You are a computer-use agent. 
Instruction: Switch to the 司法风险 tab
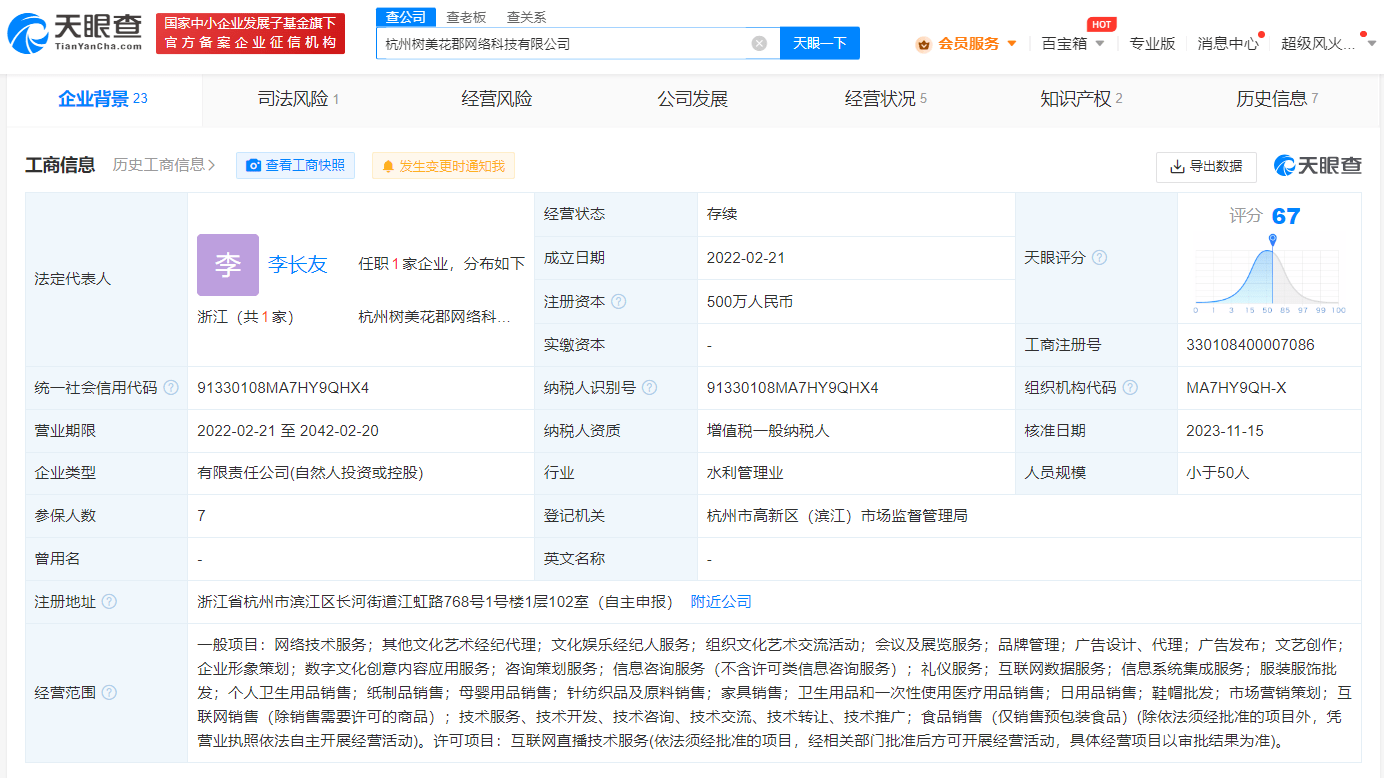[x=298, y=99]
